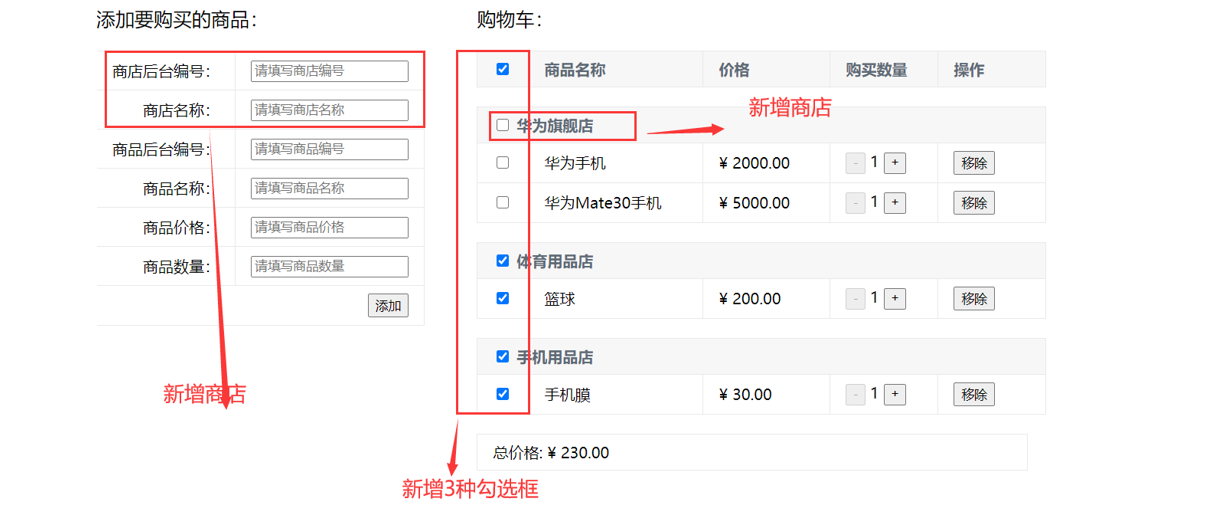Click the 商品名称 column header
1221x513 pixels.
(x=575, y=70)
